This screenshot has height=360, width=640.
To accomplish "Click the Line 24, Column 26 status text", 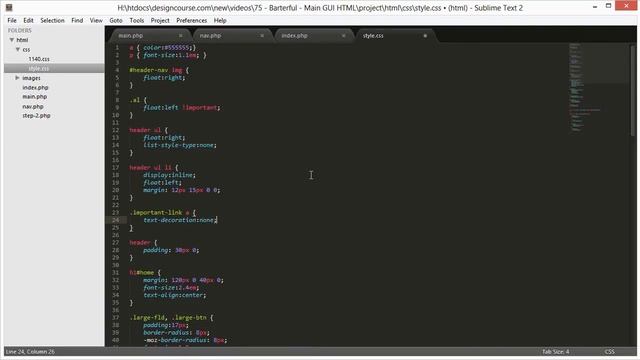I will pos(30,351).
